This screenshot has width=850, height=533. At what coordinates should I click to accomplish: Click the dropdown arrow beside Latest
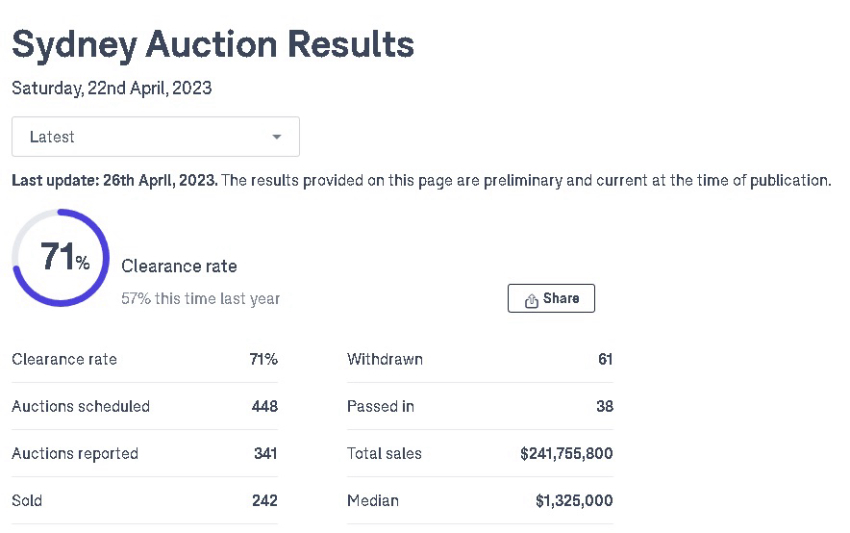point(276,137)
